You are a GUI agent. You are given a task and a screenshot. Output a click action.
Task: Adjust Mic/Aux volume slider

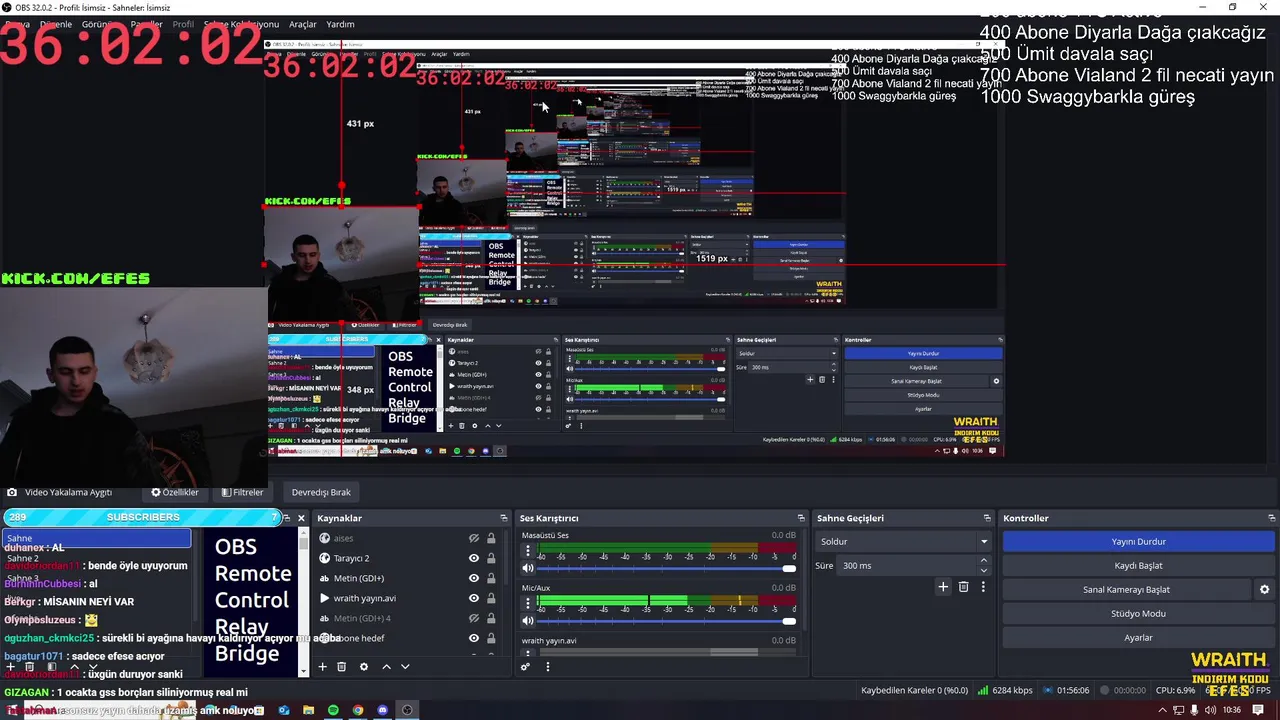pyautogui.click(x=668, y=621)
